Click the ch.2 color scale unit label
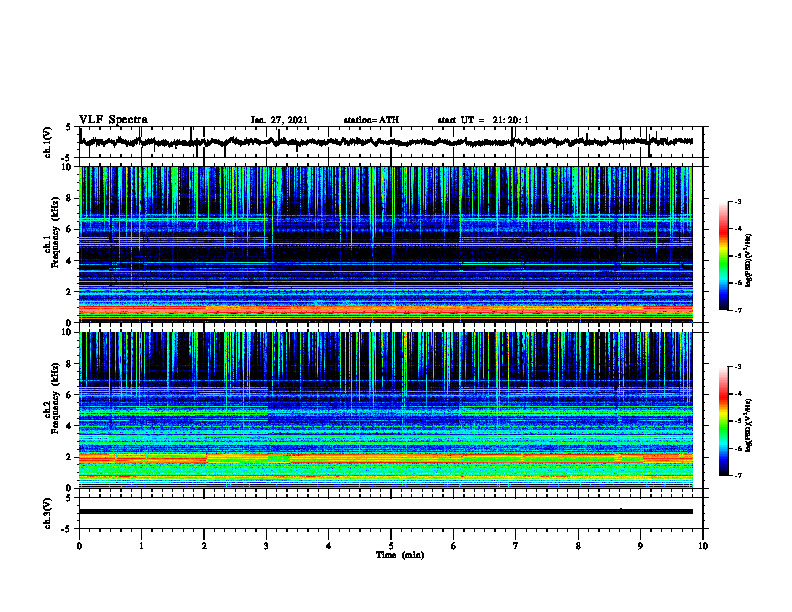 tap(749, 425)
